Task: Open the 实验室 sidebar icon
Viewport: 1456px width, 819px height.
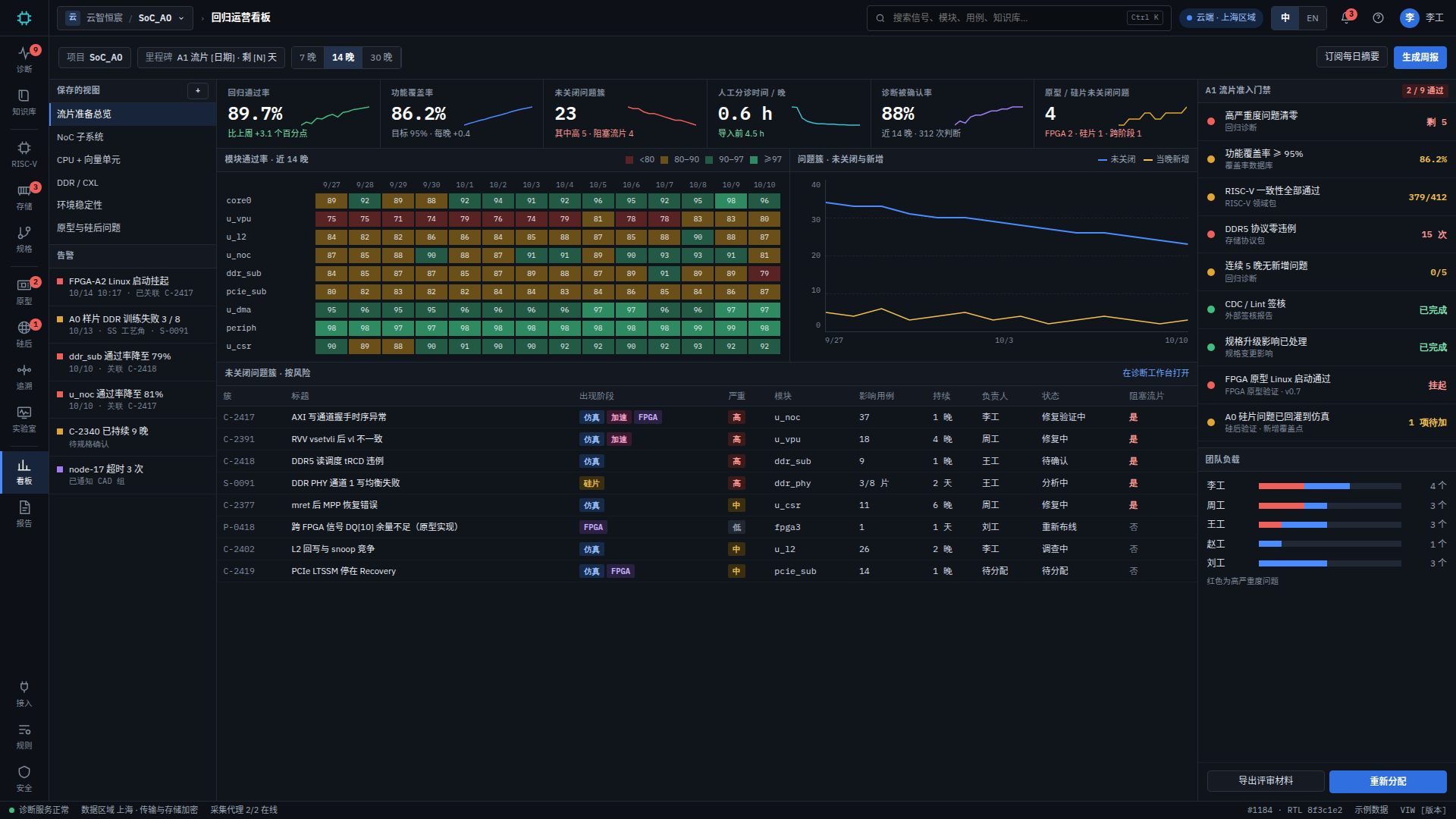Action: (x=24, y=419)
